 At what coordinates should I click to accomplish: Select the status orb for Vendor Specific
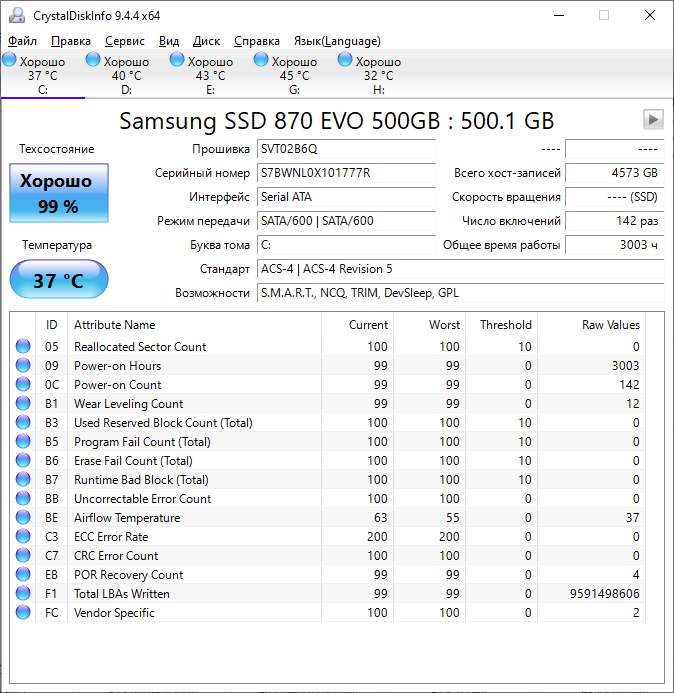(23, 613)
